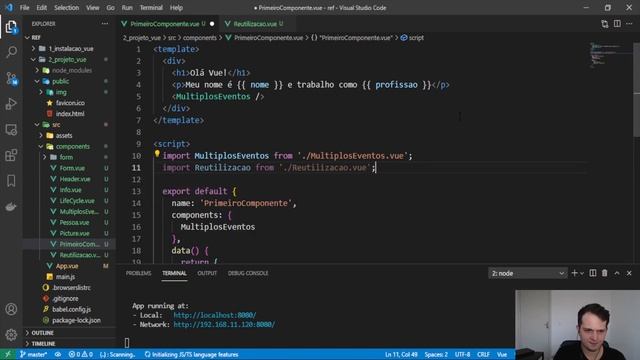Open the new terminal launch profile dropdown
This screenshot has width=640, height=360.
coord(582,273)
